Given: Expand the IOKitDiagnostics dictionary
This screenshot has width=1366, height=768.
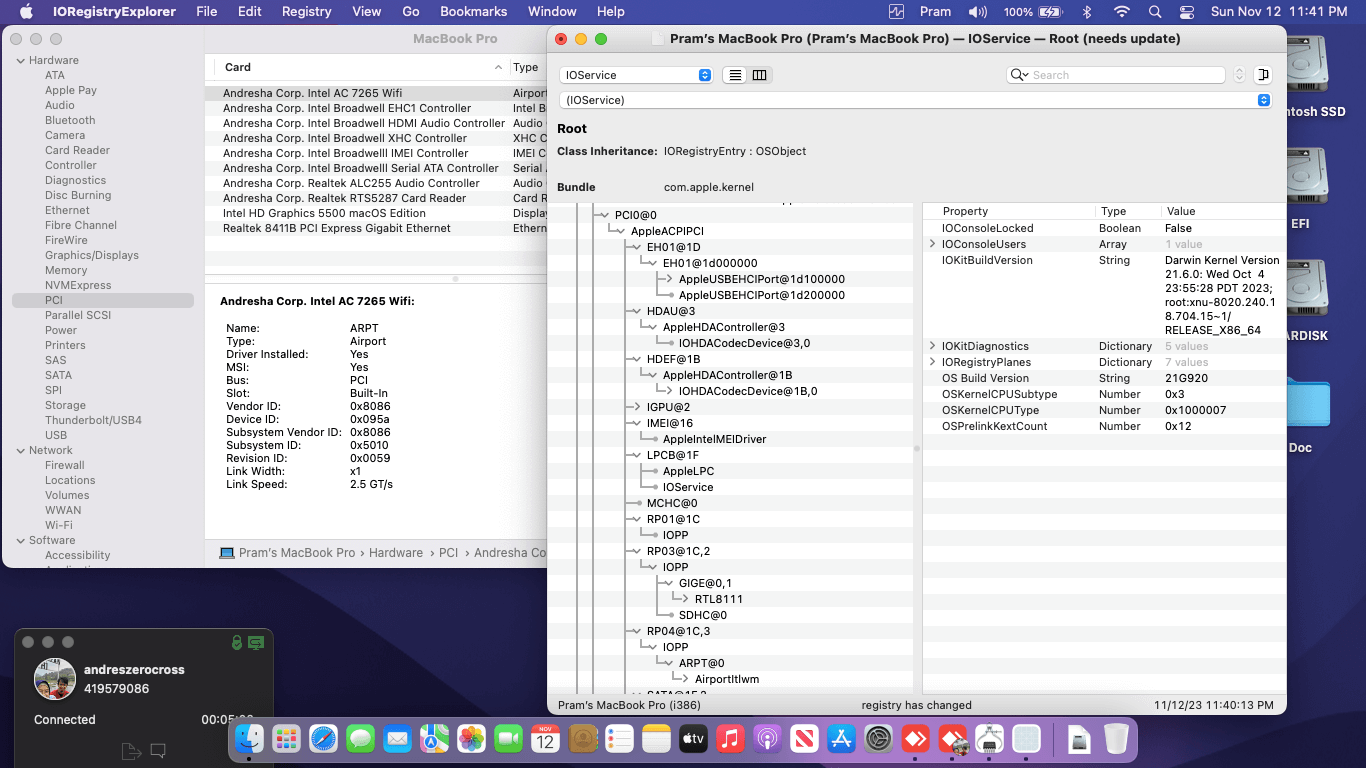Looking at the screenshot, I should click(933, 346).
